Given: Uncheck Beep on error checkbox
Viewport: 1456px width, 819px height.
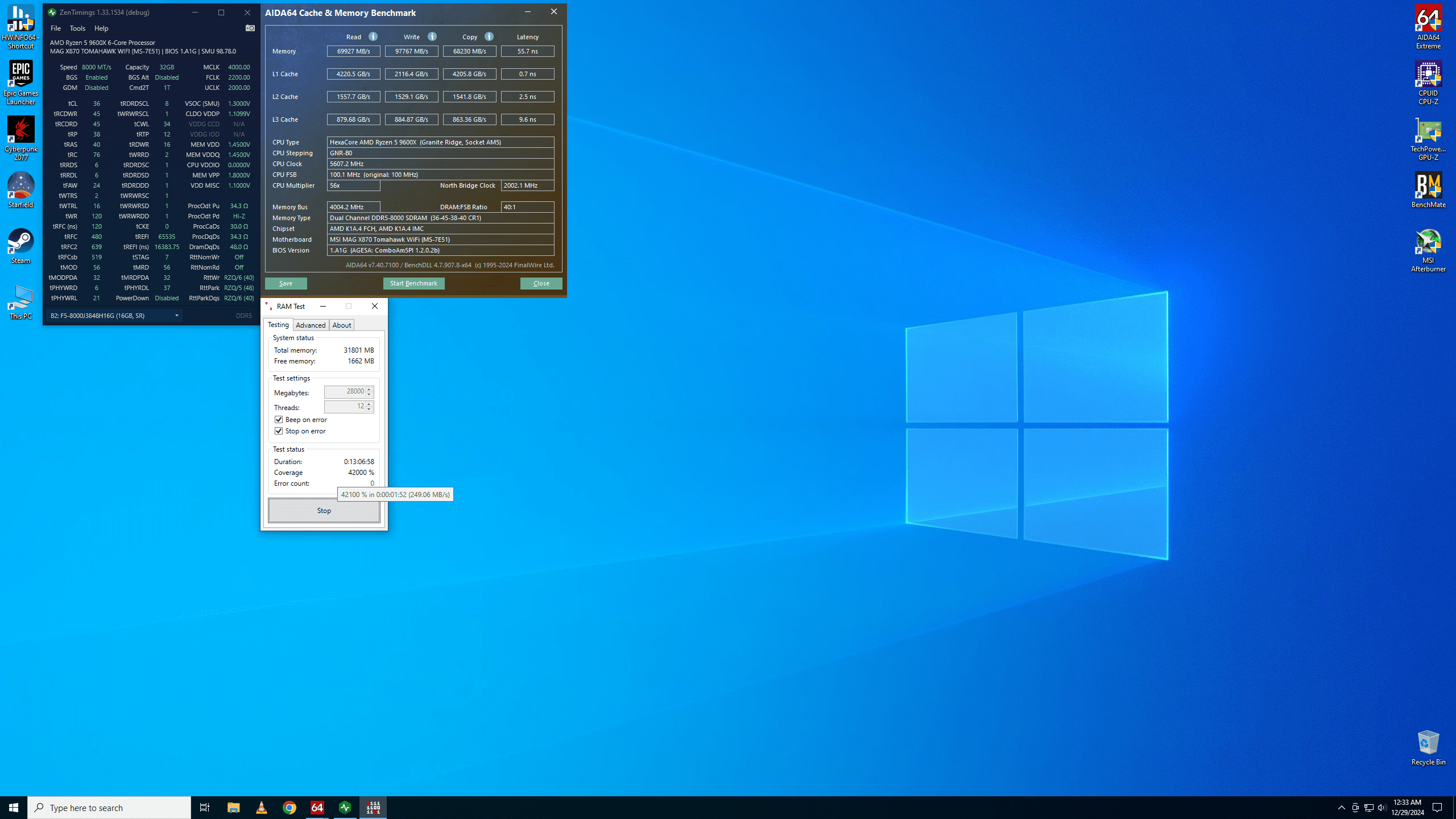Looking at the screenshot, I should pyautogui.click(x=279, y=420).
